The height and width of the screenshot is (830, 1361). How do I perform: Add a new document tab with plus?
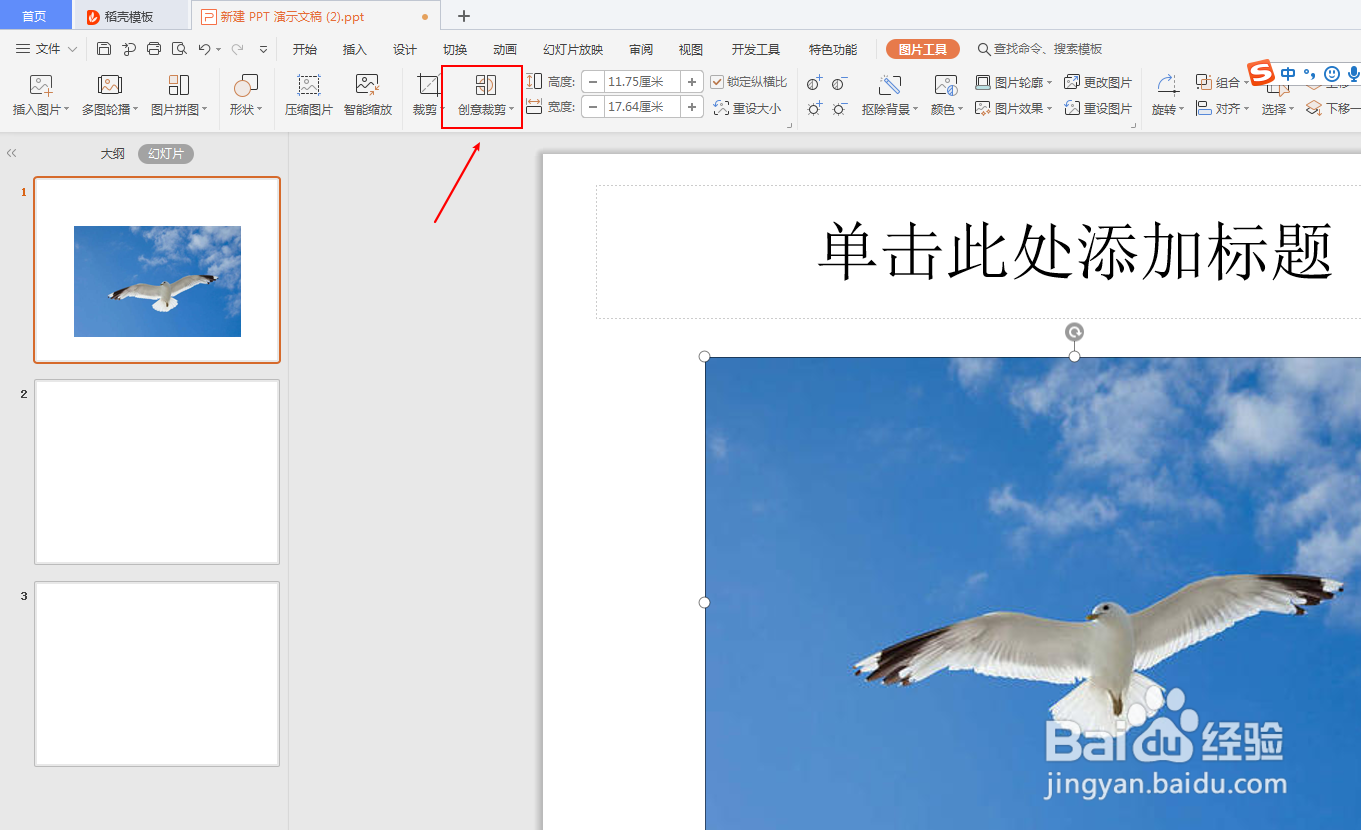pyautogui.click(x=464, y=16)
